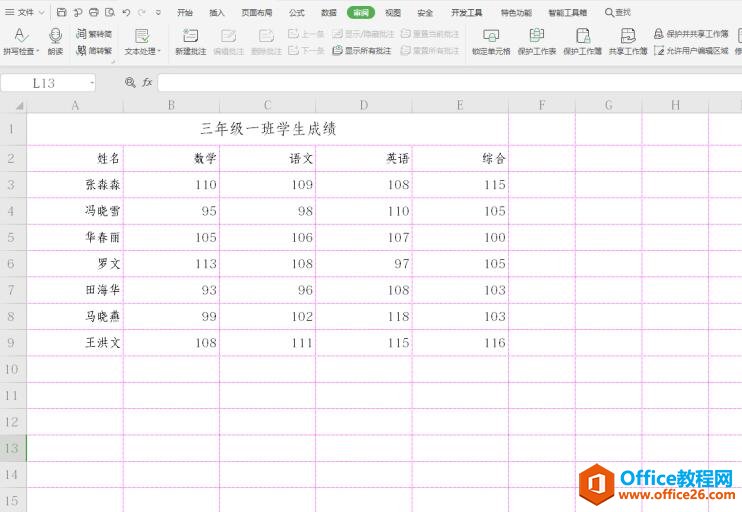This screenshot has height=512, width=742.
Task: Click the Edit Comment (编辑批注) icon
Action: 229,36
